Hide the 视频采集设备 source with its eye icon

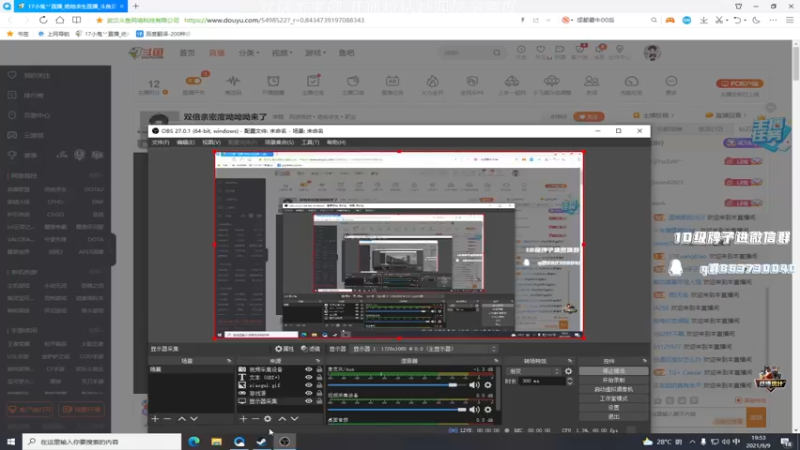pyautogui.click(x=308, y=369)
